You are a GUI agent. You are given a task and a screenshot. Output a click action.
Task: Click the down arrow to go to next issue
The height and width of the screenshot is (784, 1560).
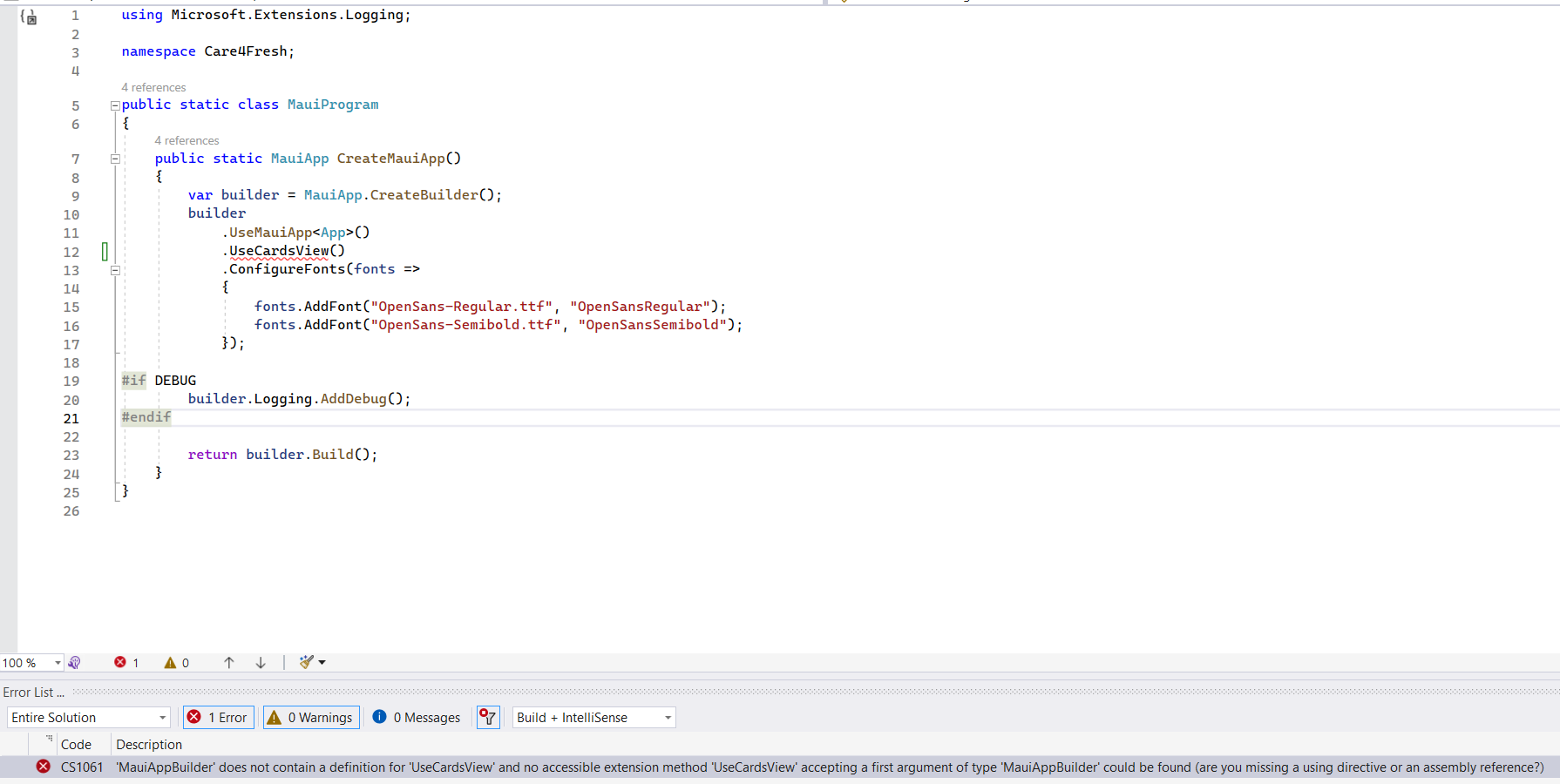pos(260,663)
